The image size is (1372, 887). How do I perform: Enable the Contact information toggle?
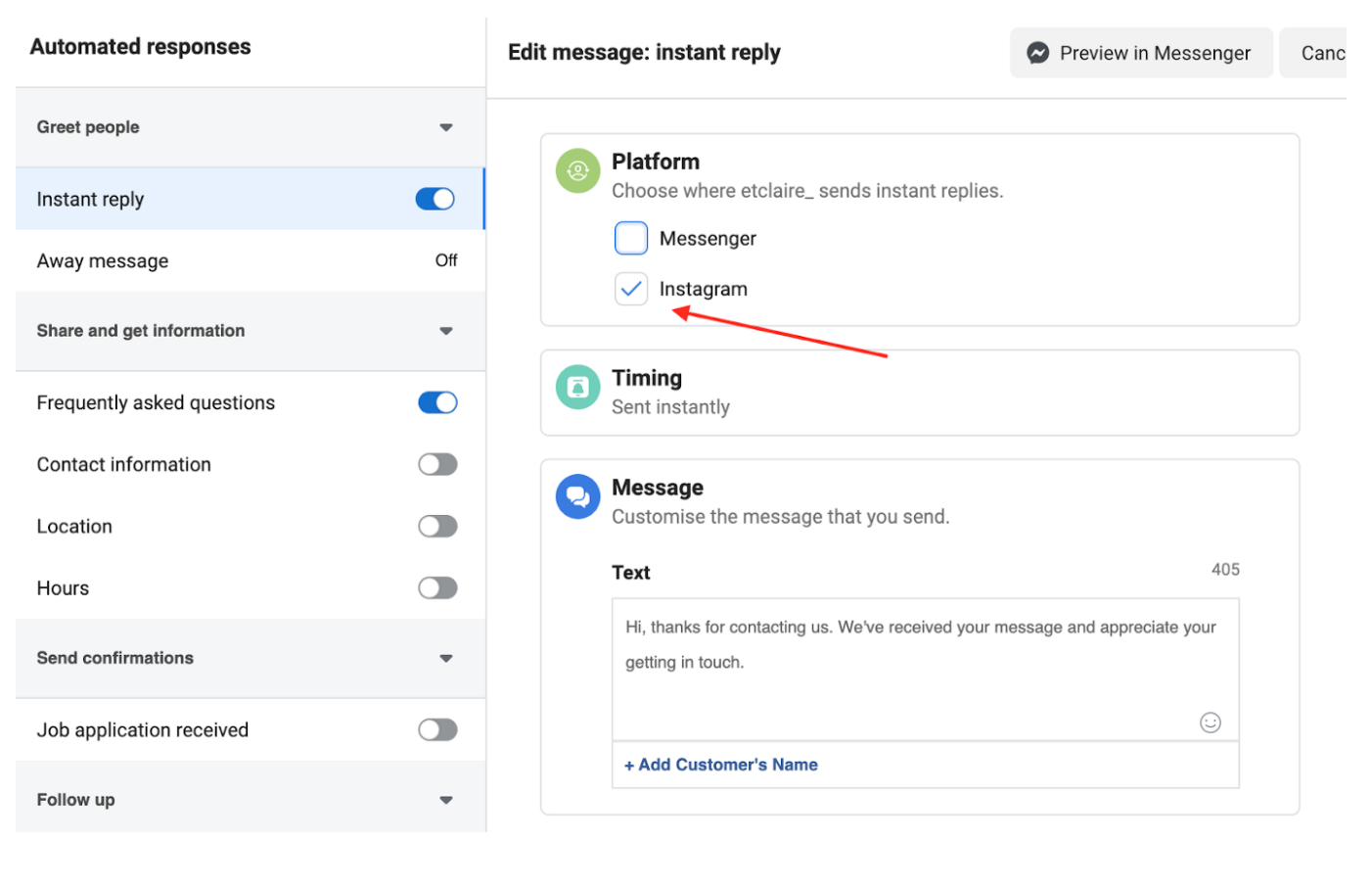[x=437, y=464]
